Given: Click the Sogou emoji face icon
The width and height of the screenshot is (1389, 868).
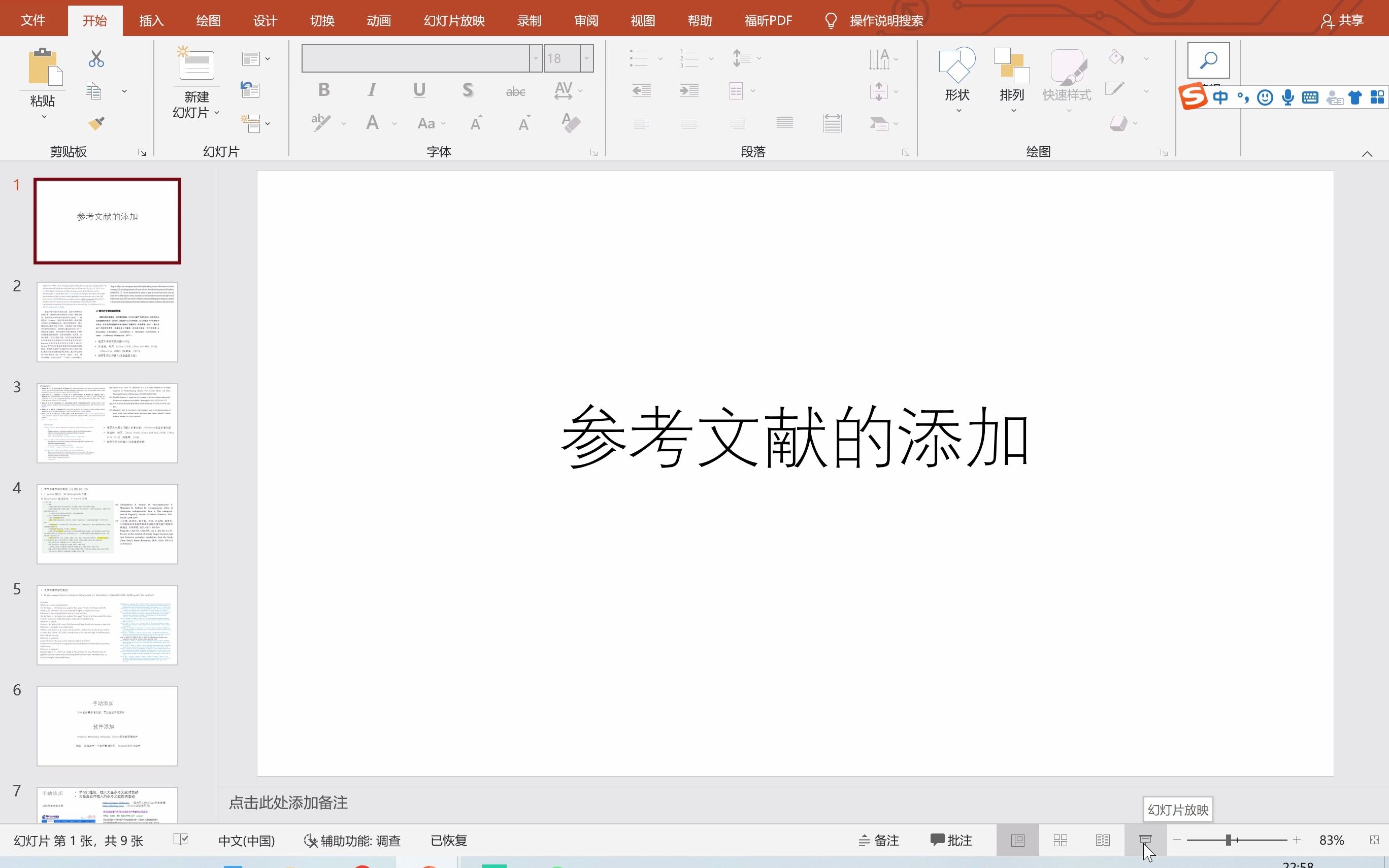Looking at the screenshot, I should click(1265, 97).
